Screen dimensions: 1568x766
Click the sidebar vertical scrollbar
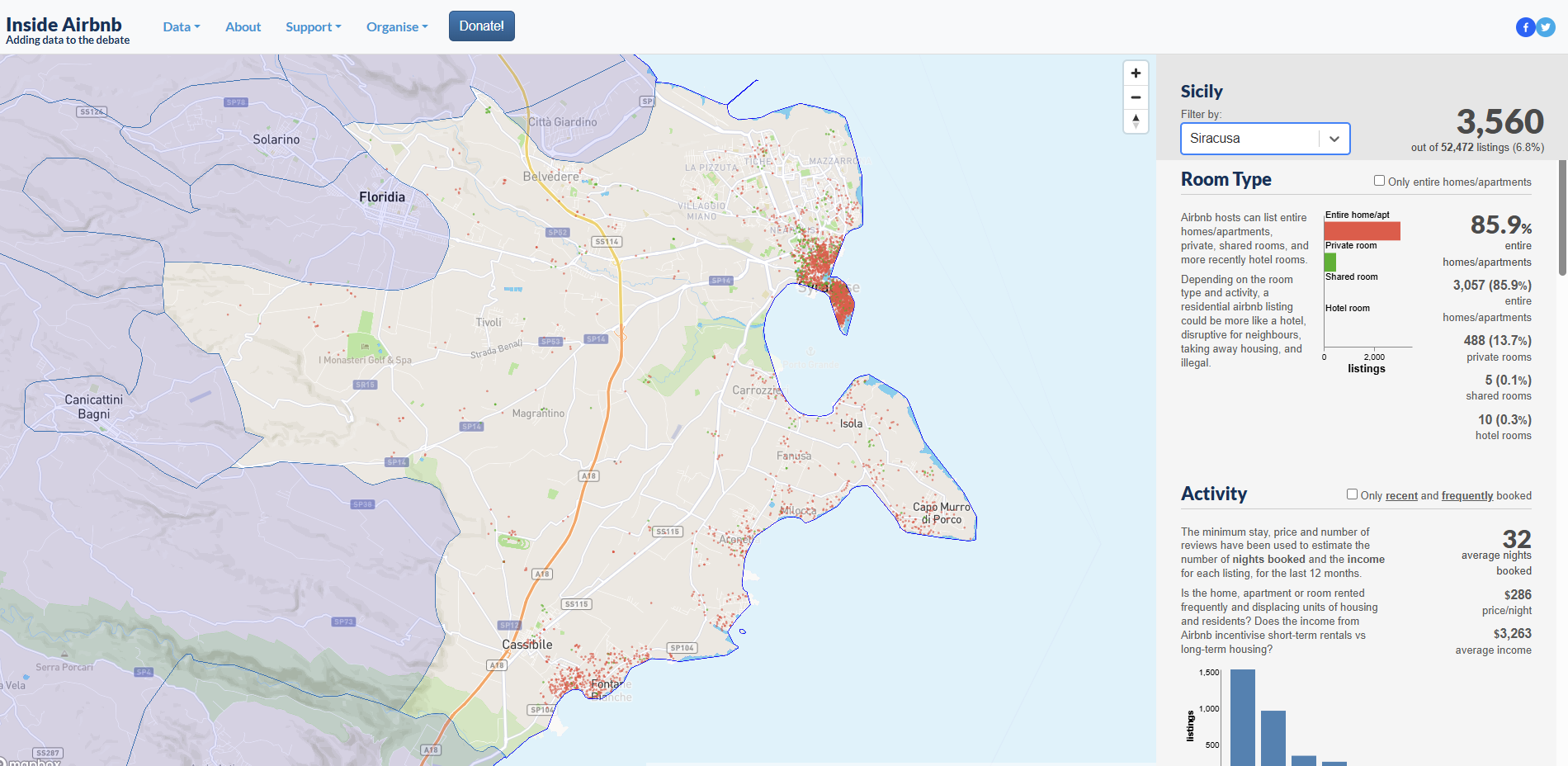[x=1562, y=219]
